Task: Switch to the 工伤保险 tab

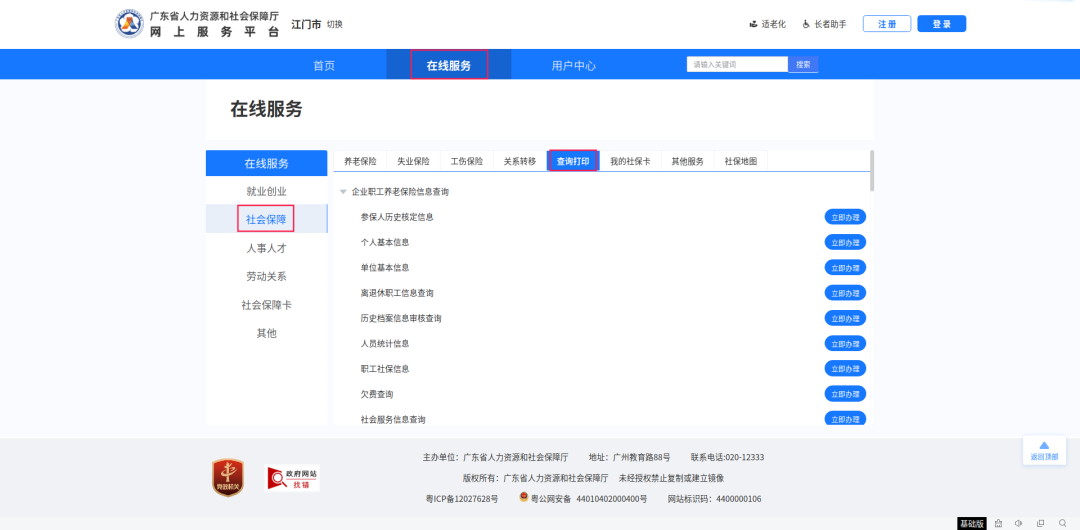Action: 466,161
